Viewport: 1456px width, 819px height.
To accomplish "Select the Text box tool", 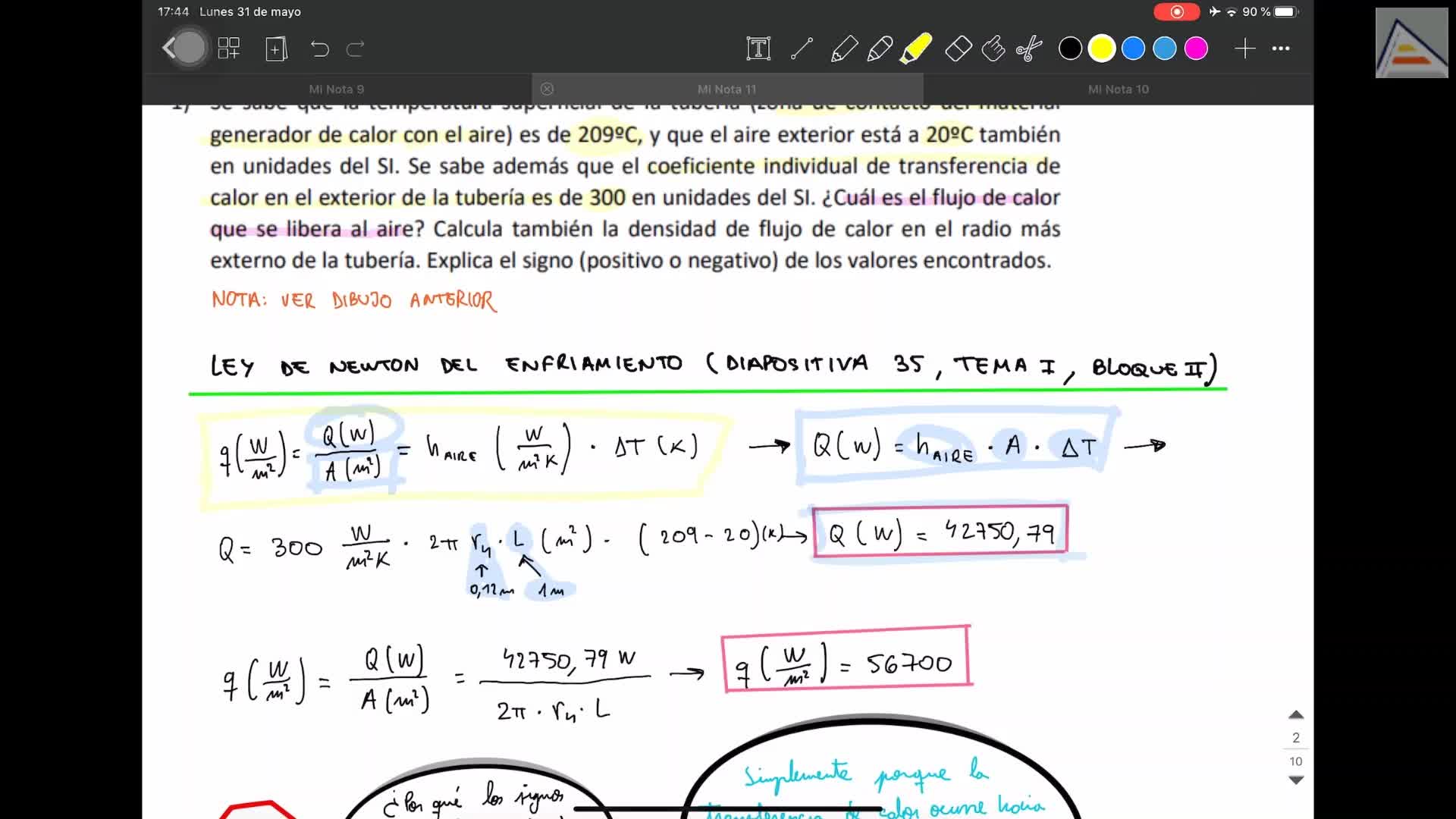I will click(x=758, y=49).
